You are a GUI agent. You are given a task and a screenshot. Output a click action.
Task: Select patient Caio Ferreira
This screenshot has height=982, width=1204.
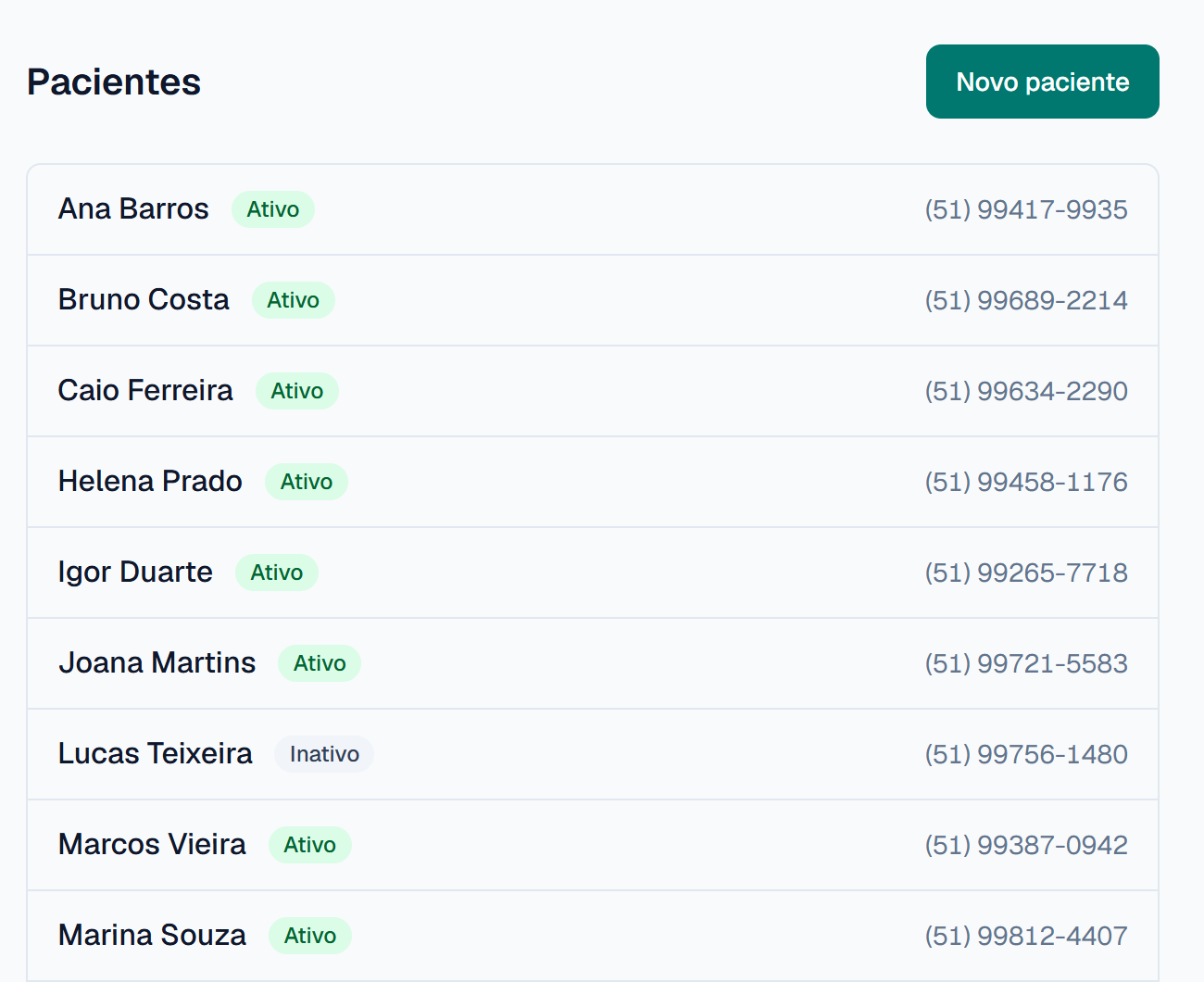click(x=593, y=391)
